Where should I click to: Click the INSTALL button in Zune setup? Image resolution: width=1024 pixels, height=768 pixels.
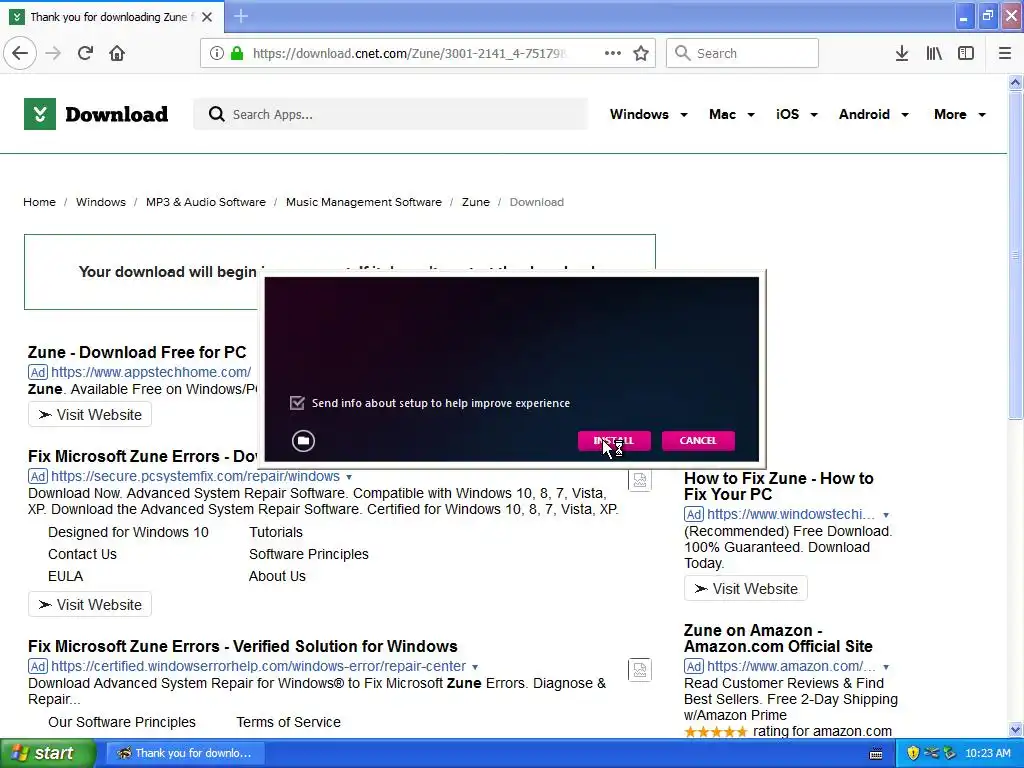pyautogui.click(x=614, y=441)
